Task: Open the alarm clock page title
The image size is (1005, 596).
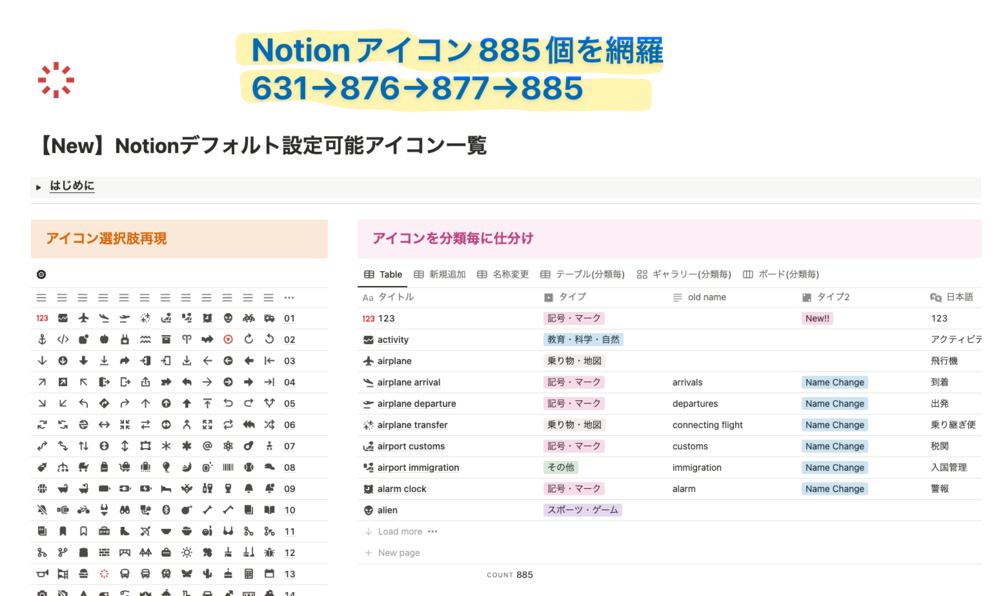Action: click(x=402, y=488)
